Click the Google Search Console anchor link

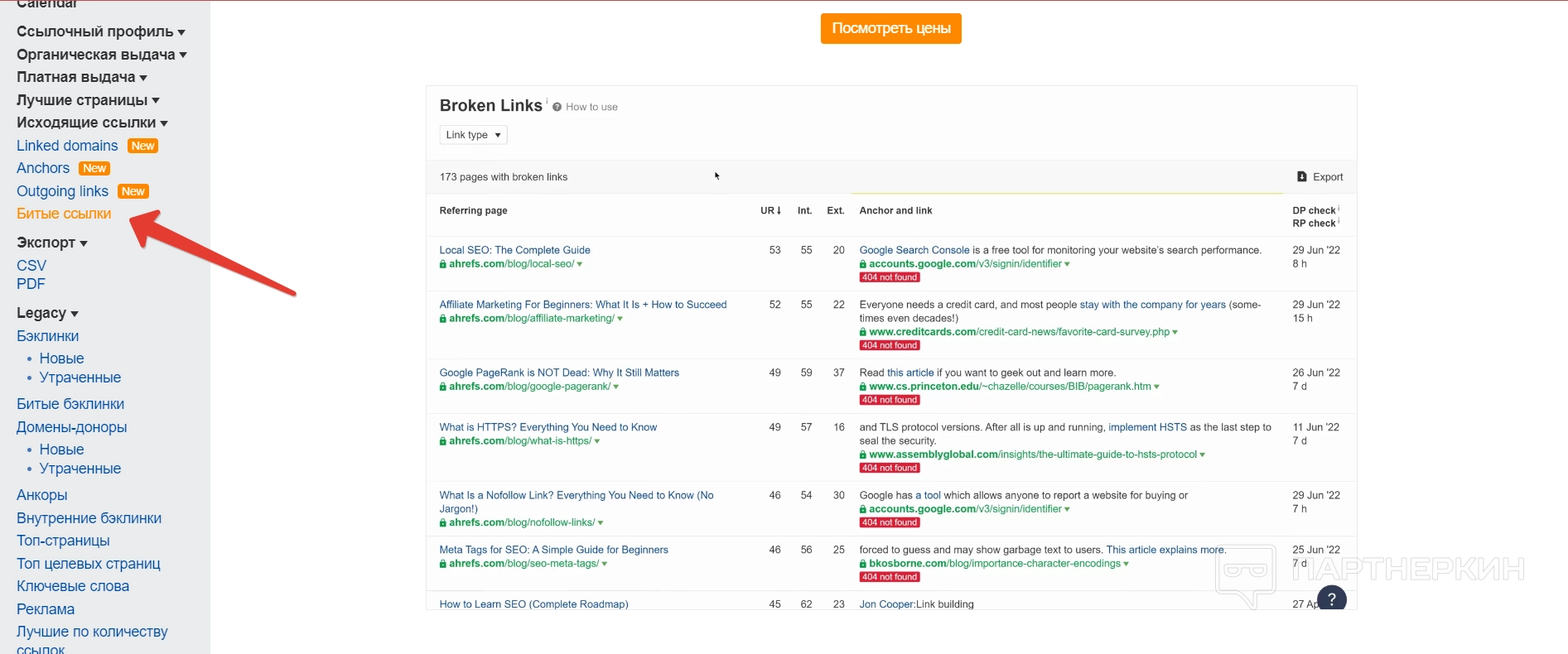tap(914, 250)
